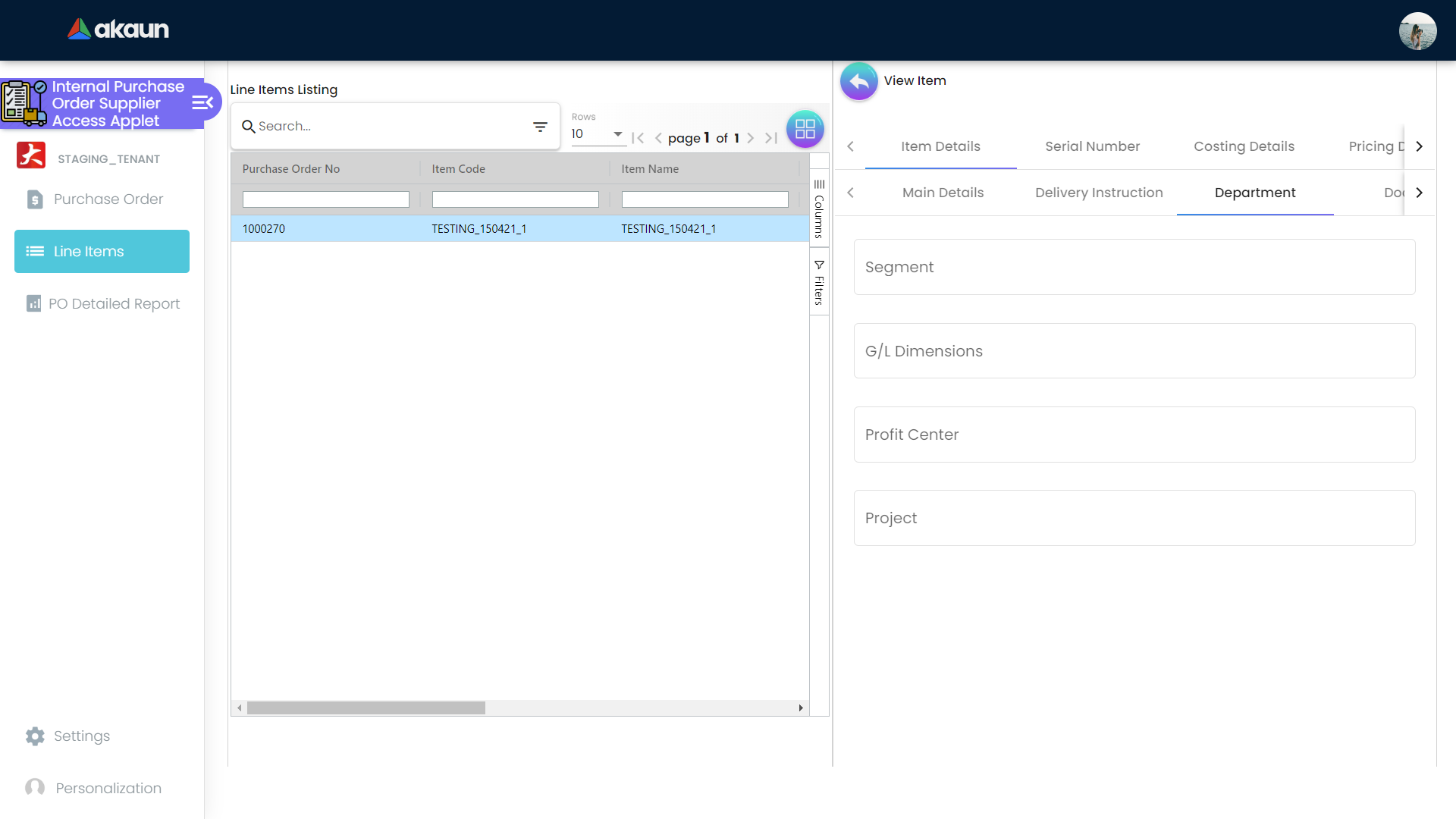Open the Rows per page dropdown
This screenshot has height=819, width=1456.
(598, 134)
